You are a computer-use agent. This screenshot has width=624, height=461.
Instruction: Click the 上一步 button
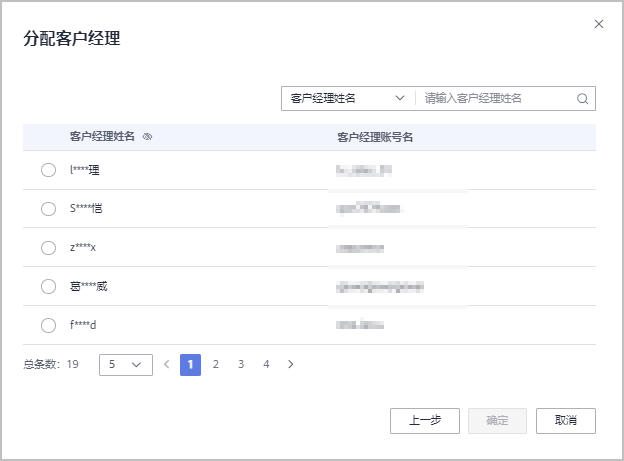425,420
